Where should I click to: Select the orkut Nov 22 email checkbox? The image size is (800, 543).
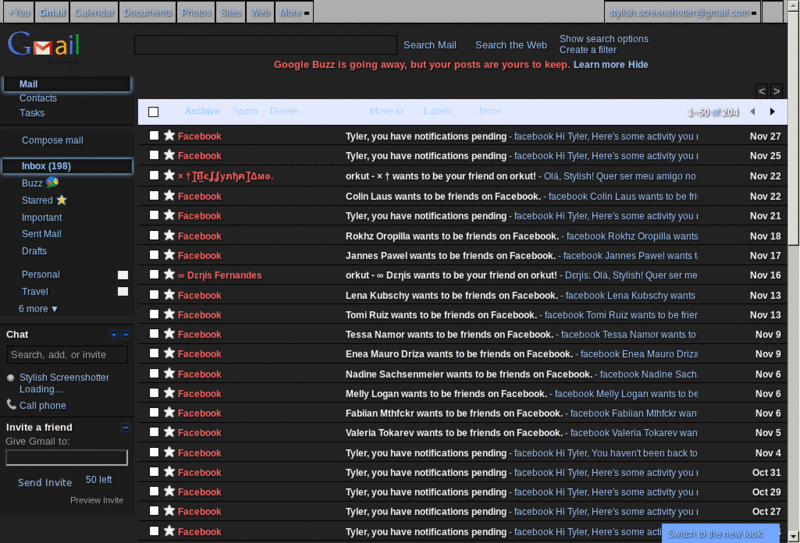[x=154, y=175]
